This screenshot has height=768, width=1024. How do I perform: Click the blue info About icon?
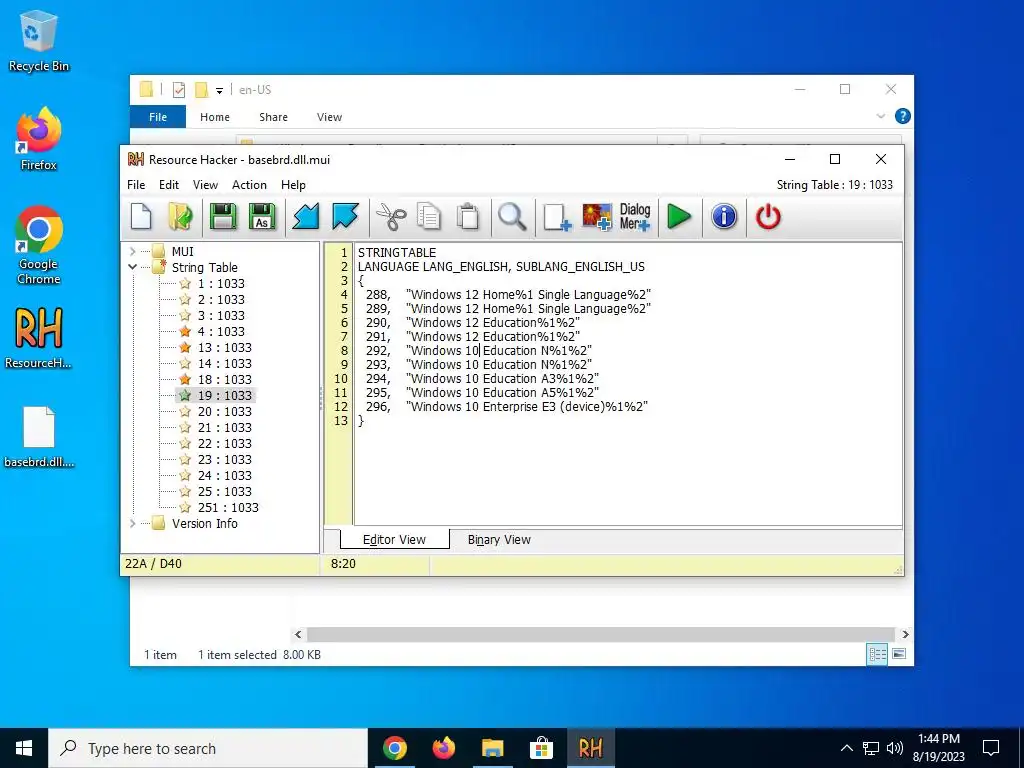(724, 217)
